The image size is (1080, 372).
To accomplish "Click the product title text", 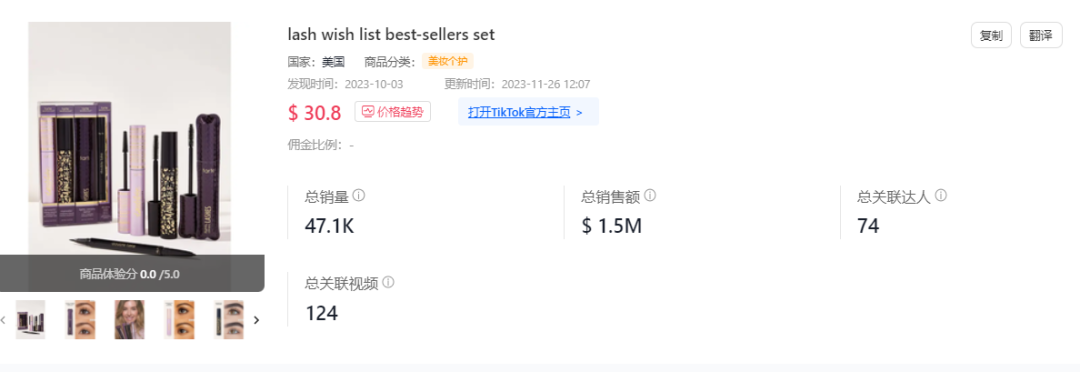I will 391,34.
